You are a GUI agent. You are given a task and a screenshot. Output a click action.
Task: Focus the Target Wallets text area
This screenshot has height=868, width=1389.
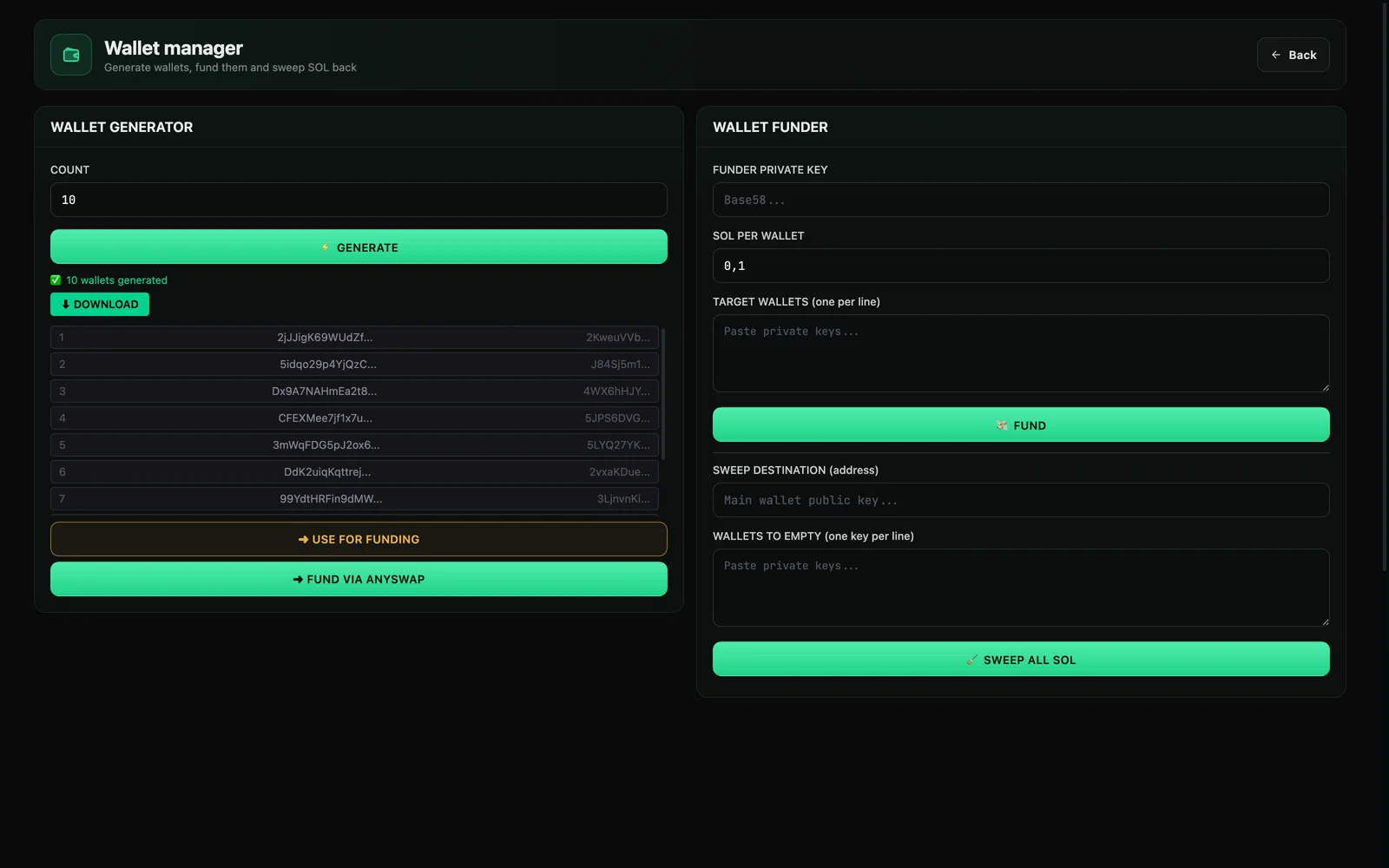[x=1021, y=353]
